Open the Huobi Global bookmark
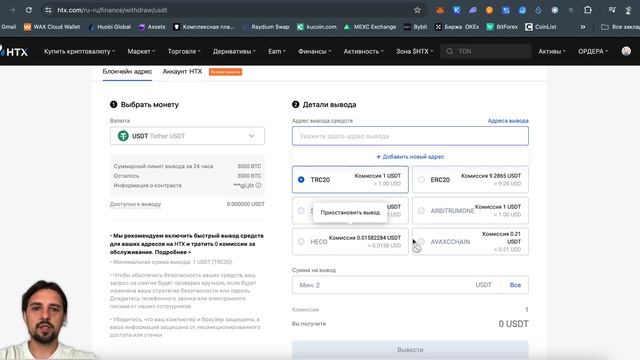Viewport: 640px width, 360px height. 110,27
